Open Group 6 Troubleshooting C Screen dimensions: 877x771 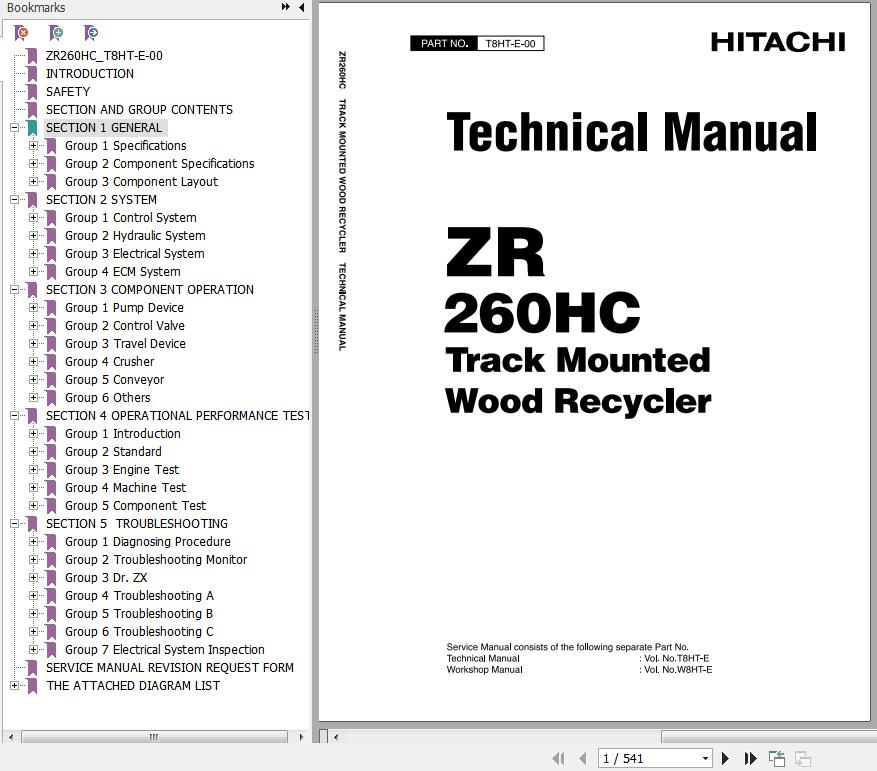click(x=139, y=632)
